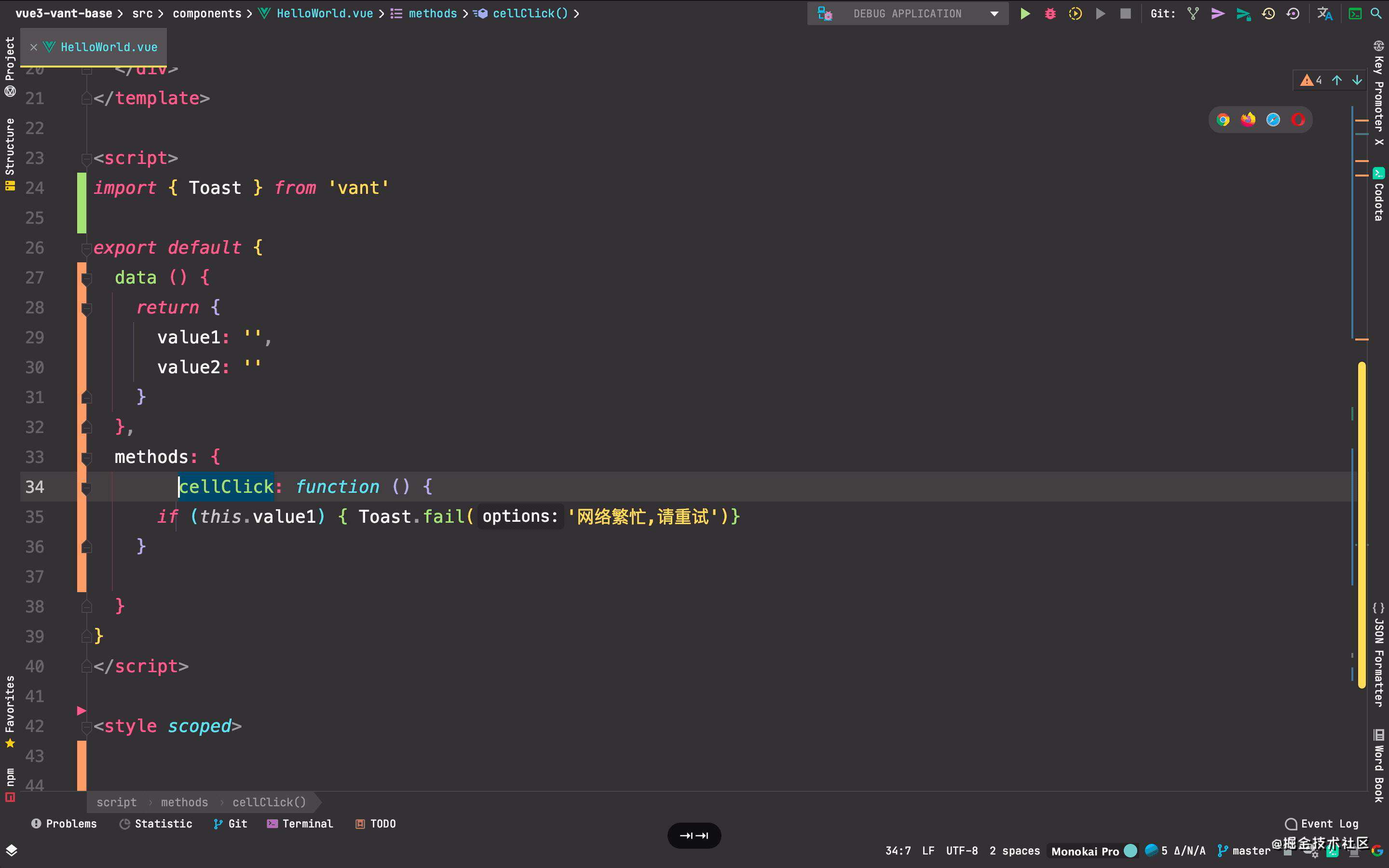This screenshot has width=1389, height=868.
Task: Go to previous highlighted error arrow
Action: coord(1337,81)
